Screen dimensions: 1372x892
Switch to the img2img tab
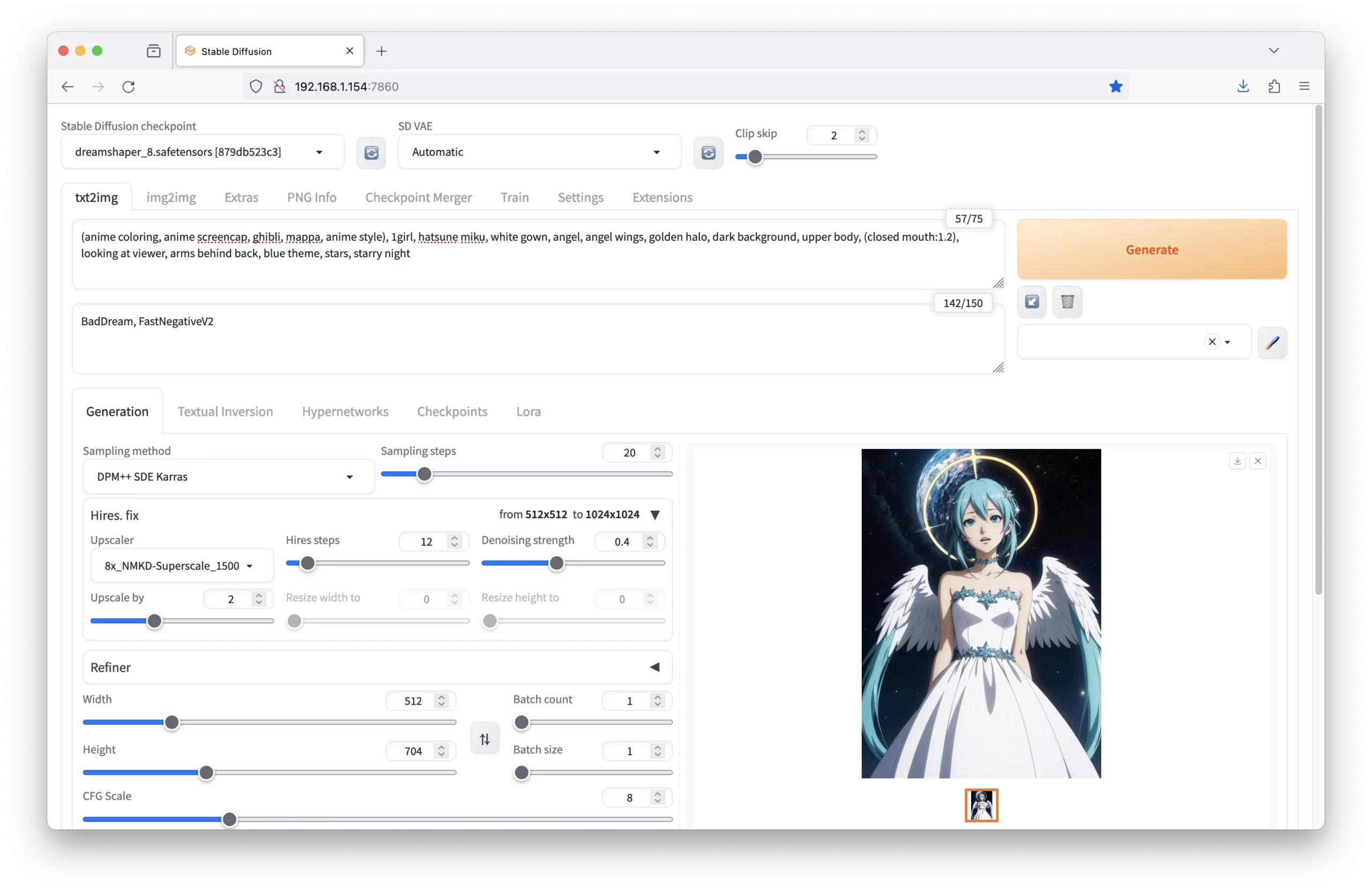(x=170, y=197)
